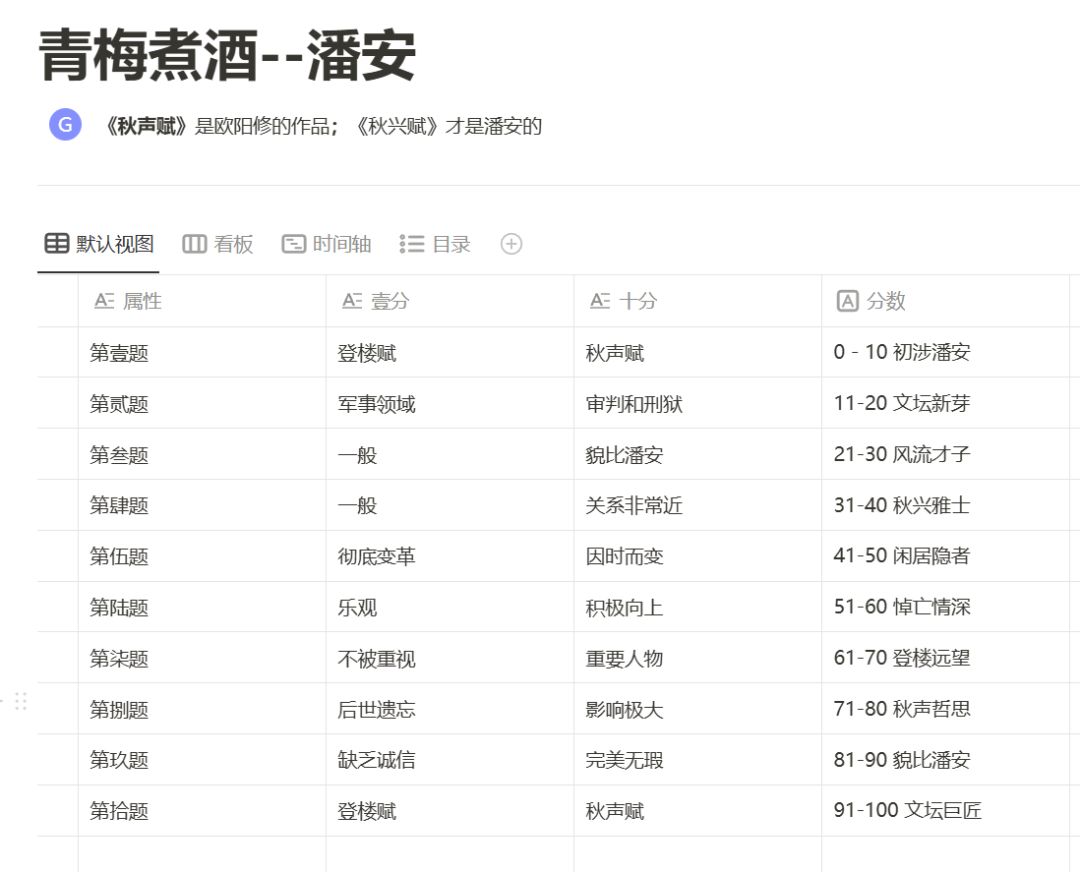This screenshot has width=1080, height=872.
Task: Open the 壹分 column header menu
Action: (450, 301)
